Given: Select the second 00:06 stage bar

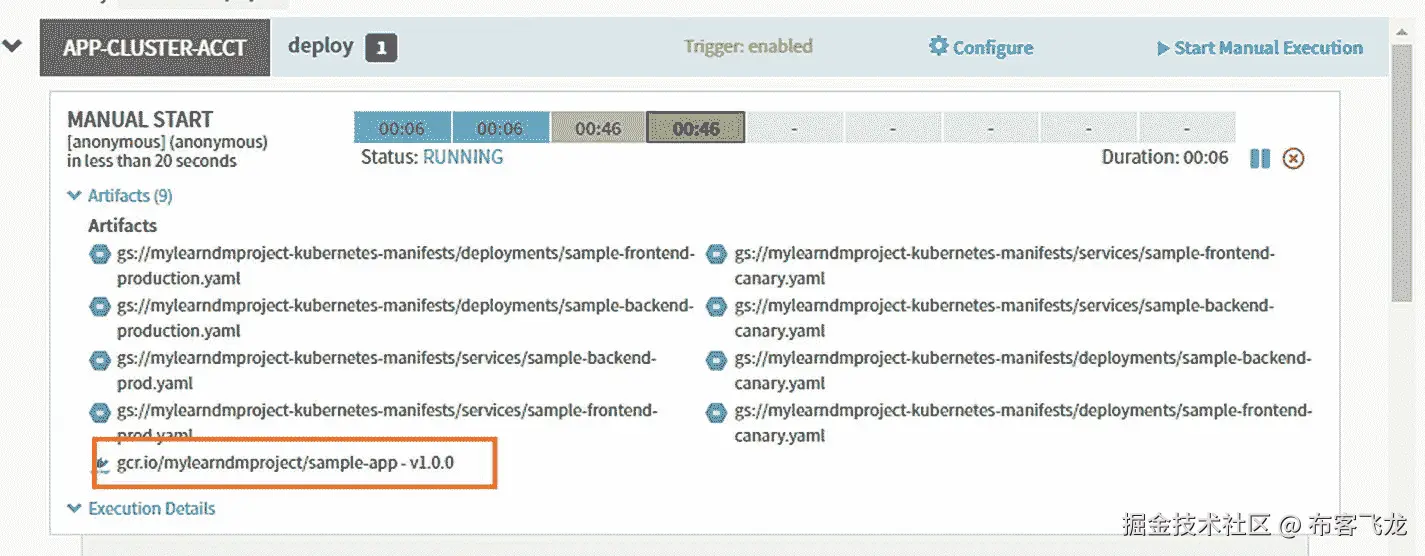Looking at the screenshot, I should tap(500, 128).
